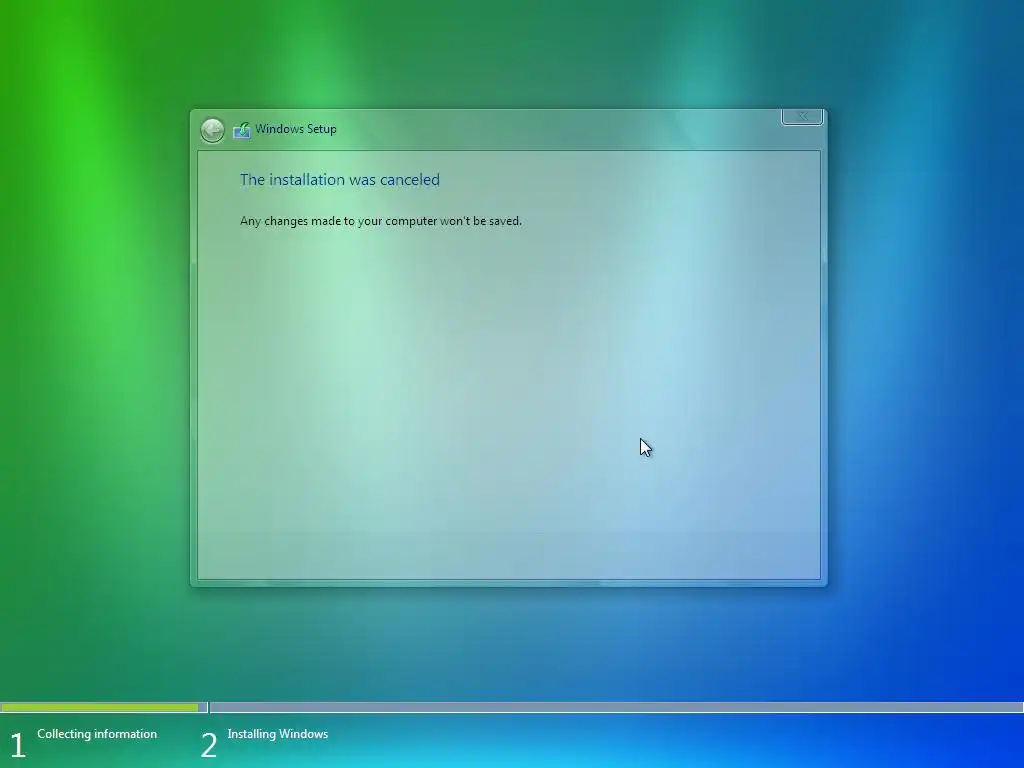The height and width of the screenshot is (768, 1024).
Task: Click 'Any changes made to your computer won't be saved.'
Action: pyautogui.click(x=381, y=221)
